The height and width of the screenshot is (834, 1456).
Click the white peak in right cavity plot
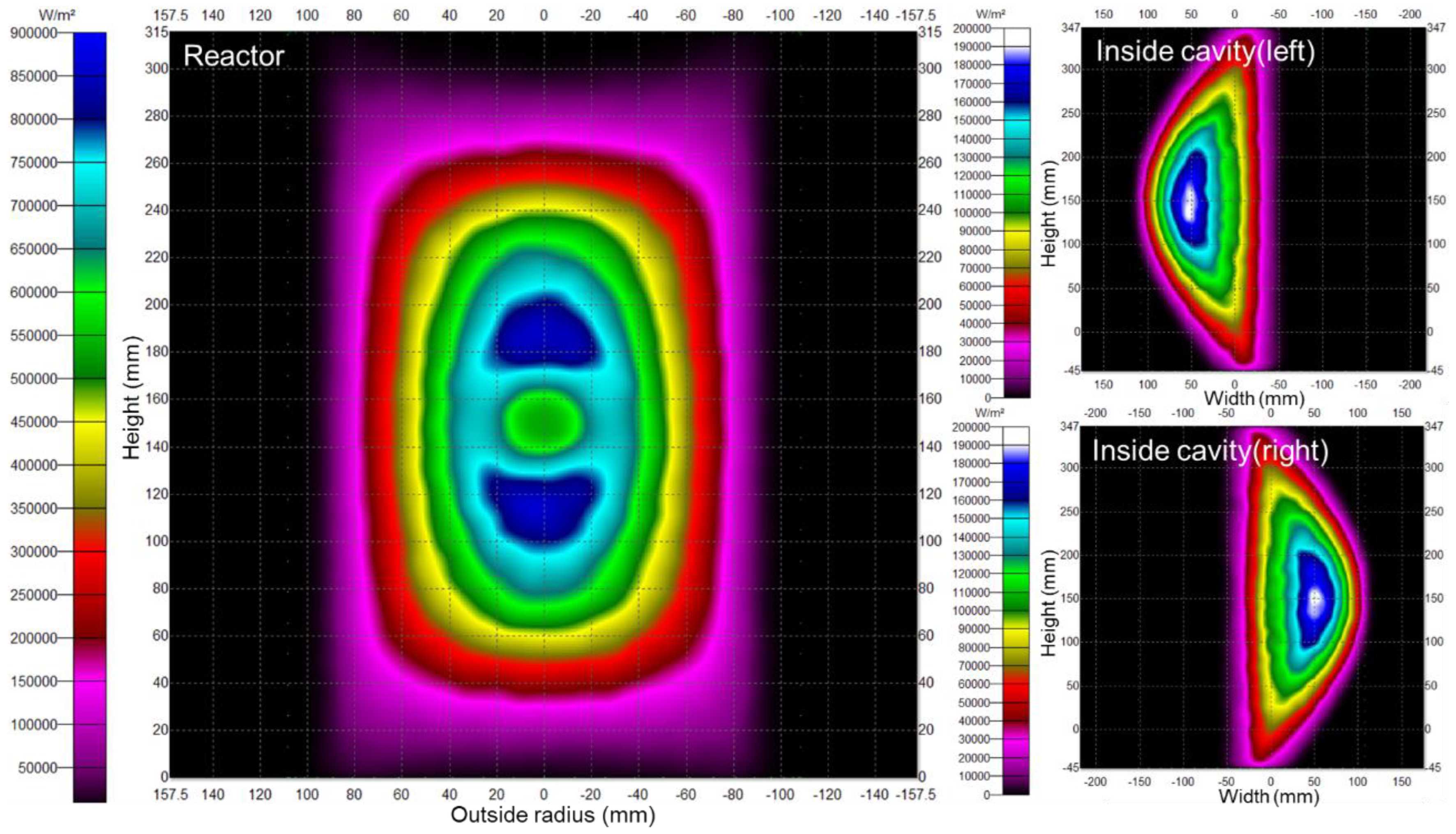(x=1315, y=602)
